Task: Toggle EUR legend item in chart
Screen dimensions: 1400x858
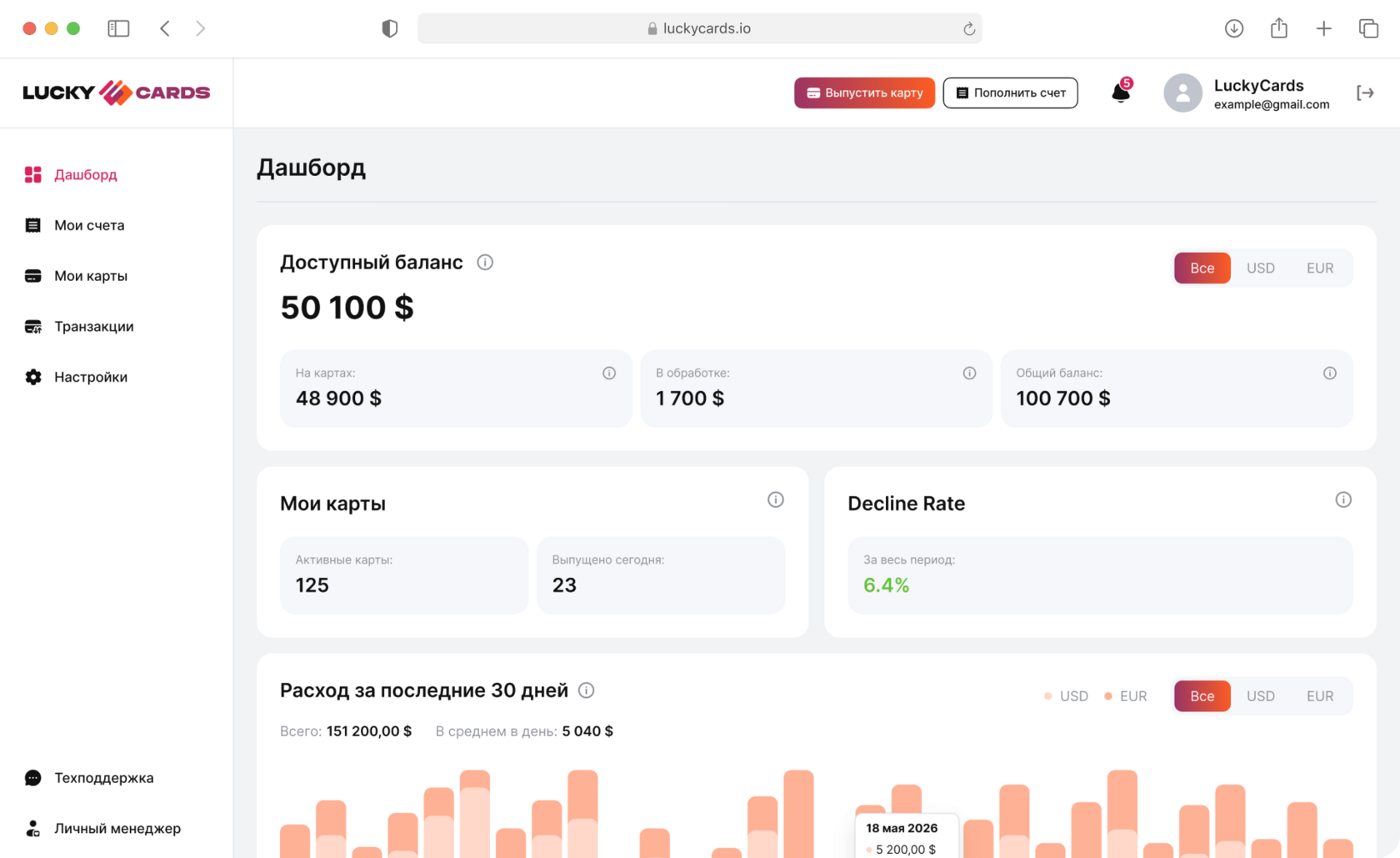Action: pos(1126,696)
